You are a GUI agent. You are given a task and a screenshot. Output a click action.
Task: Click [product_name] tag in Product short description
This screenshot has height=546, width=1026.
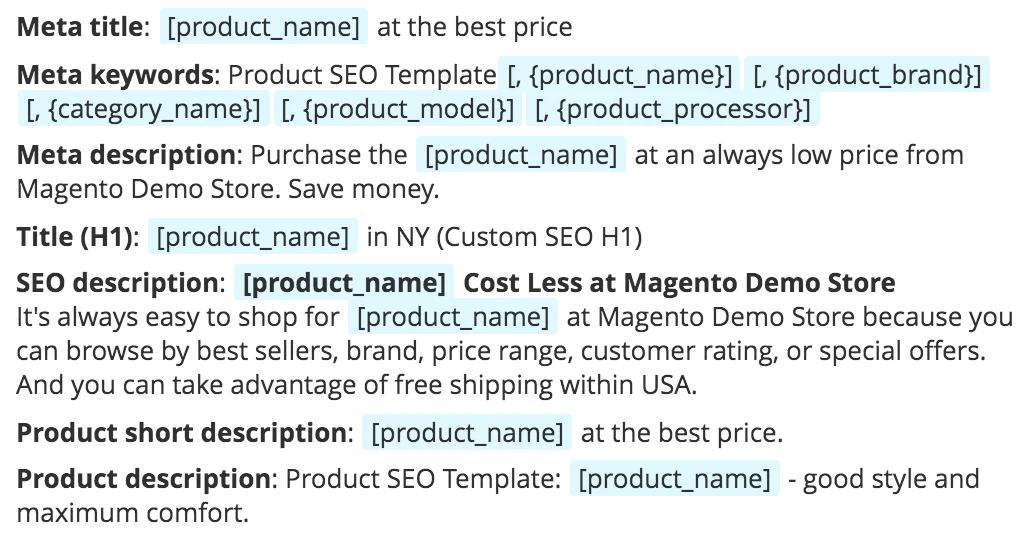pos(467,433)
